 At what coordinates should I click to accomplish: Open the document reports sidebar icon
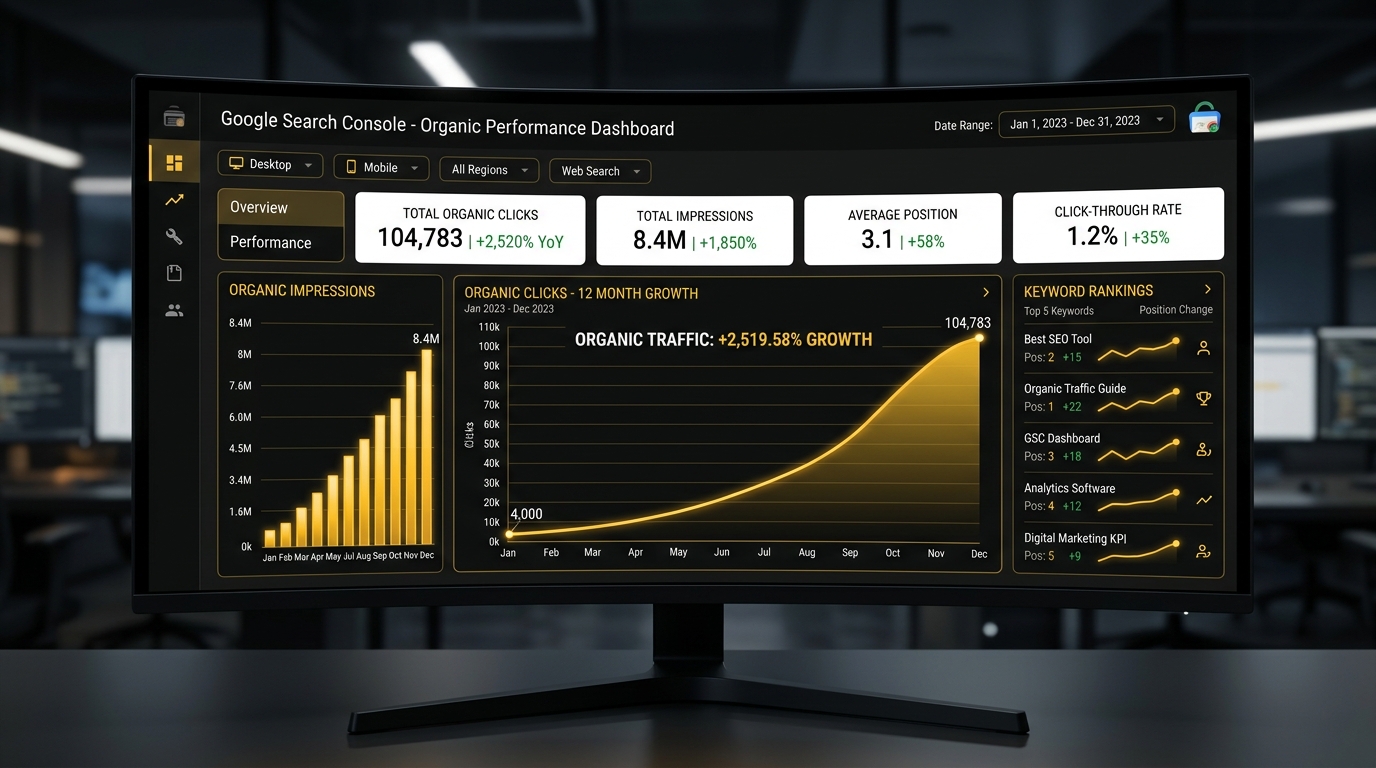pyautogui.click(x=174, y=273)
